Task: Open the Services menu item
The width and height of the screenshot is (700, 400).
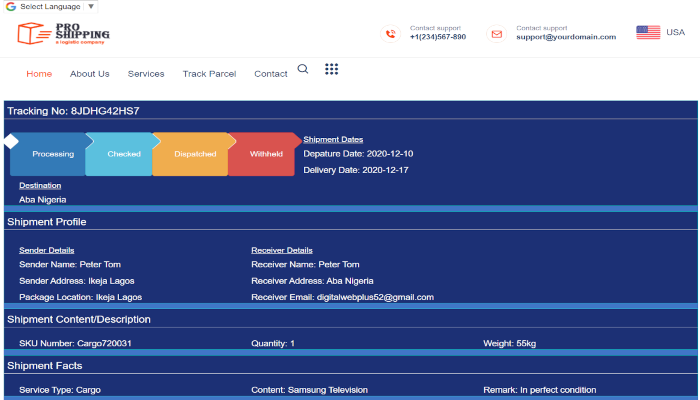Action: pos(146,74)
